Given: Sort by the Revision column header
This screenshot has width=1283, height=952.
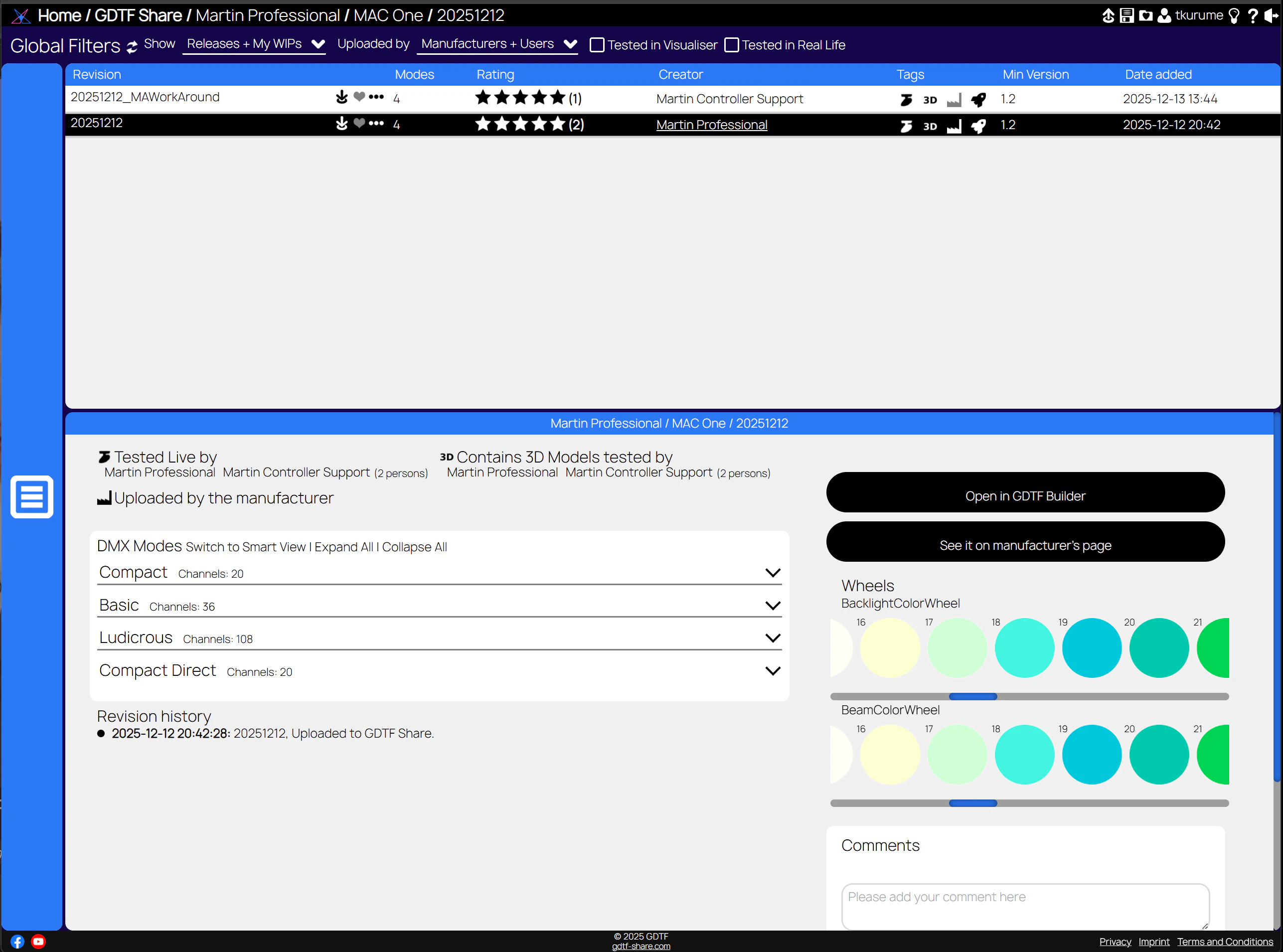Looking at the screenshot, I should pyautogui.click(x=97, y=74).
